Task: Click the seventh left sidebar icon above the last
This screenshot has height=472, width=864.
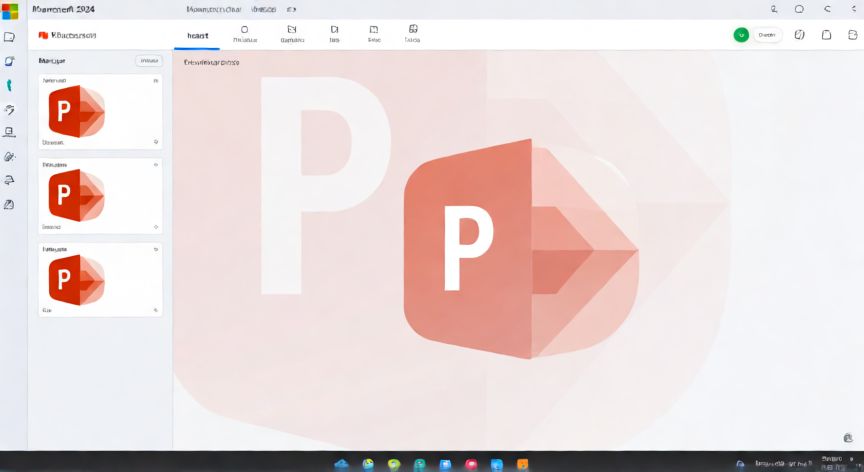Action: pos(9,181)
